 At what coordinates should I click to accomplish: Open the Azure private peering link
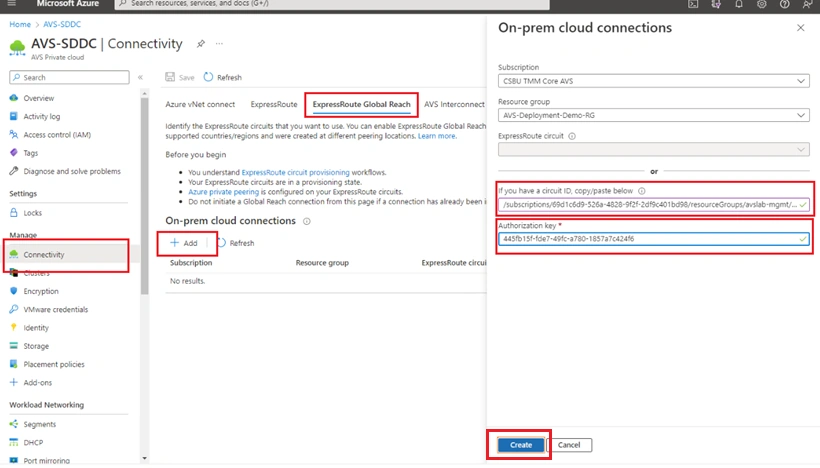pos(223,192)
